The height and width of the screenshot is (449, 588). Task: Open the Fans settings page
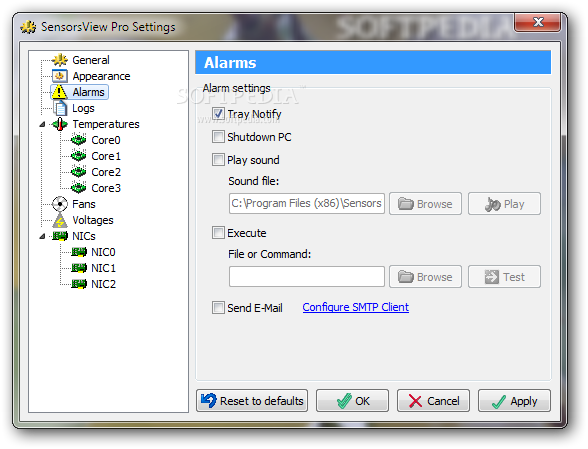pos(84,204)
